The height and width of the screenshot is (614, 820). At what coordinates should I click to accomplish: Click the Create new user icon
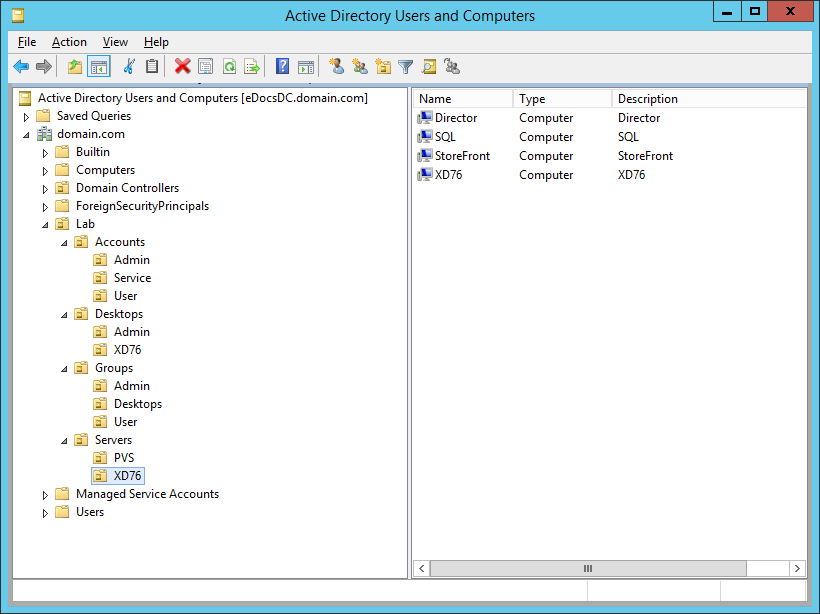click(x=337, y=67)
